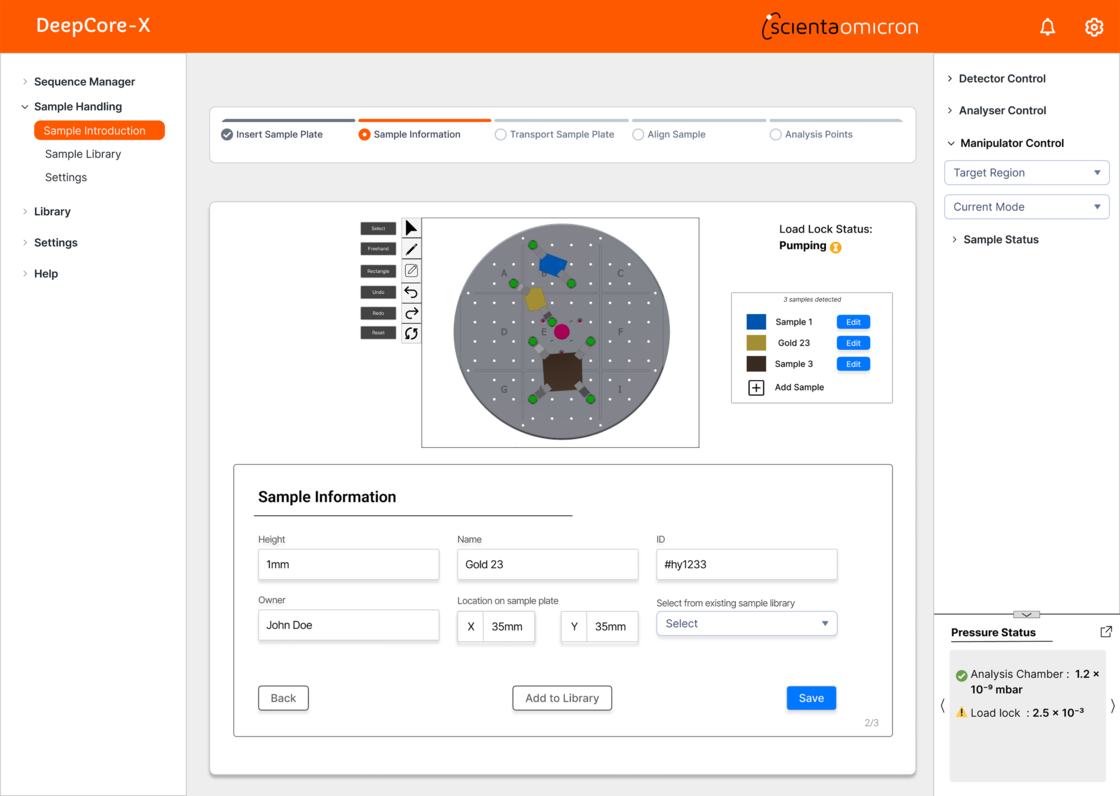Pick the Rectangle drawing tool icon
Viewport: 1120px width, 796px height.
click(x=411, y=271)
